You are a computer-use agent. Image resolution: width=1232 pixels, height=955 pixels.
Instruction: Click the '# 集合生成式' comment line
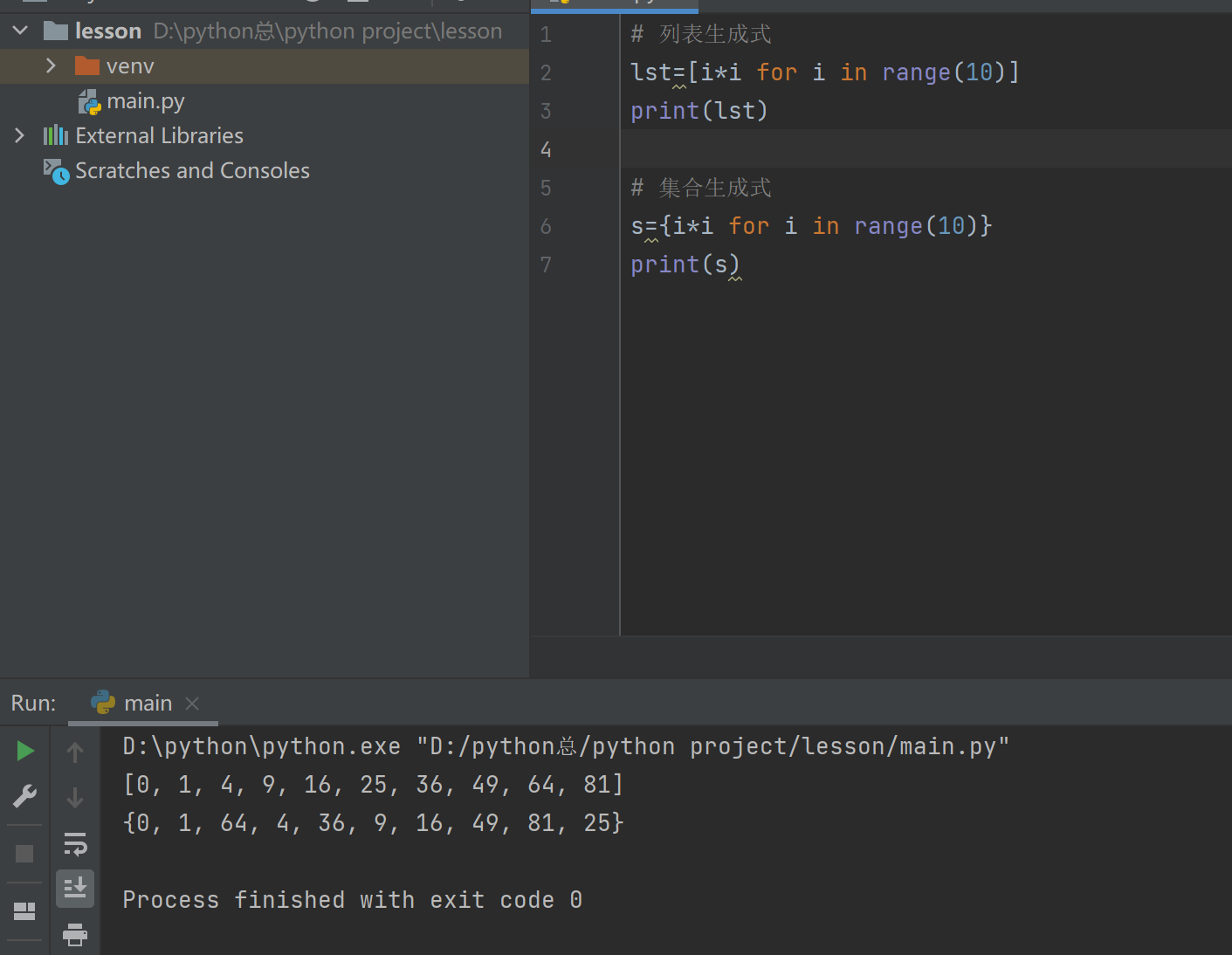coord(701,188)
